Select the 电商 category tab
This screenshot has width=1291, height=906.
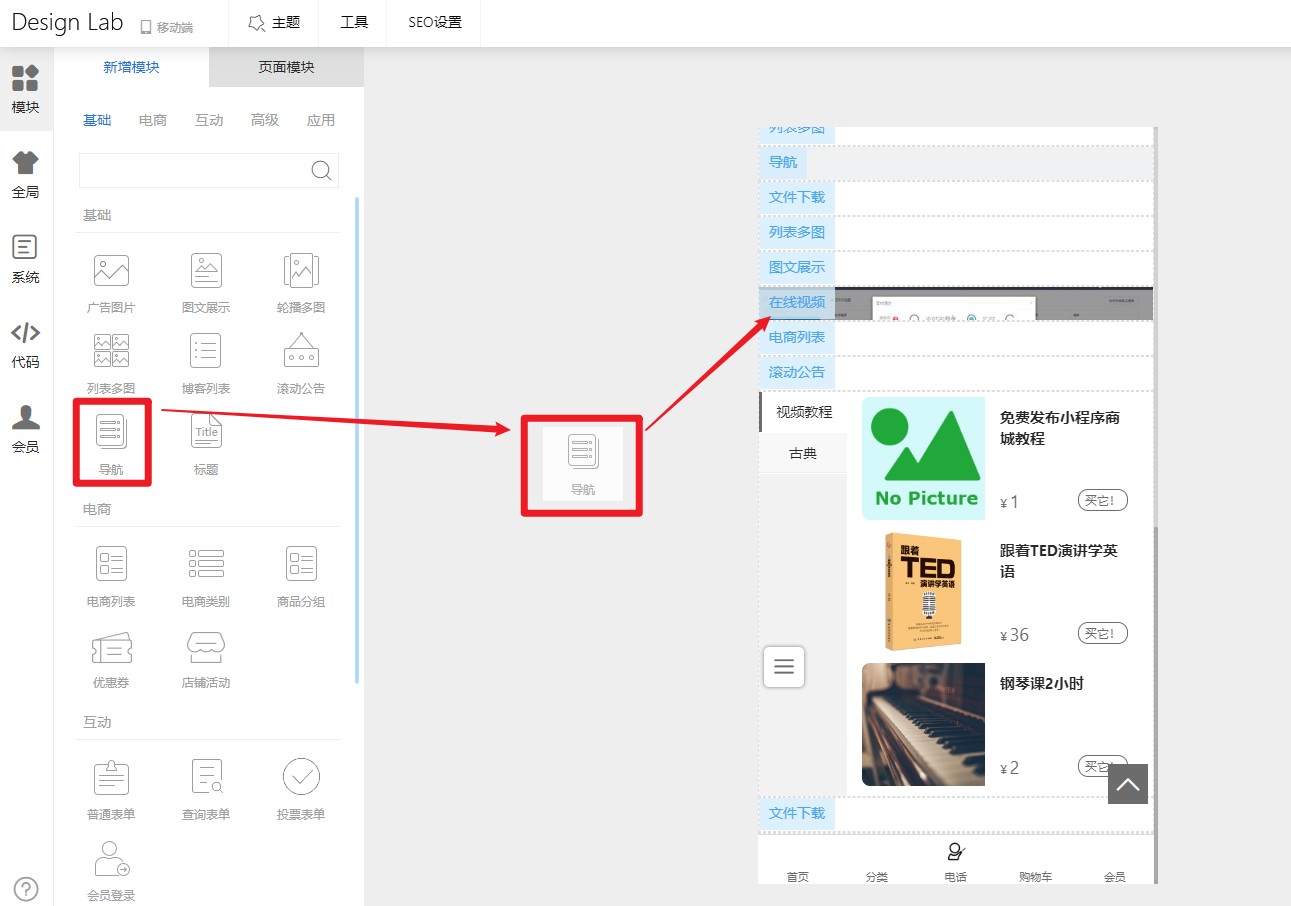click(x=153, y=120)
